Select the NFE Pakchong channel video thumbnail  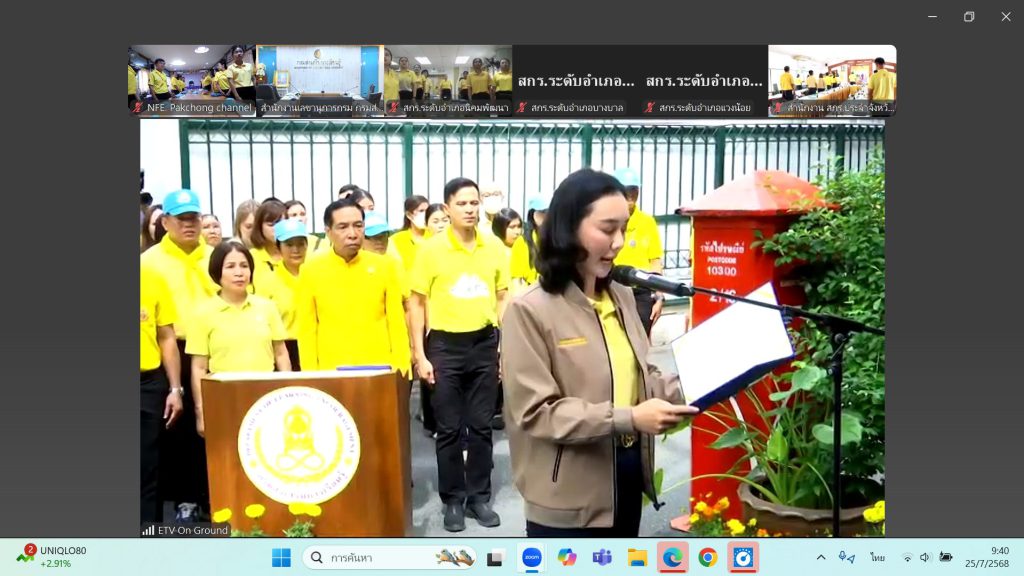[192, 80]
